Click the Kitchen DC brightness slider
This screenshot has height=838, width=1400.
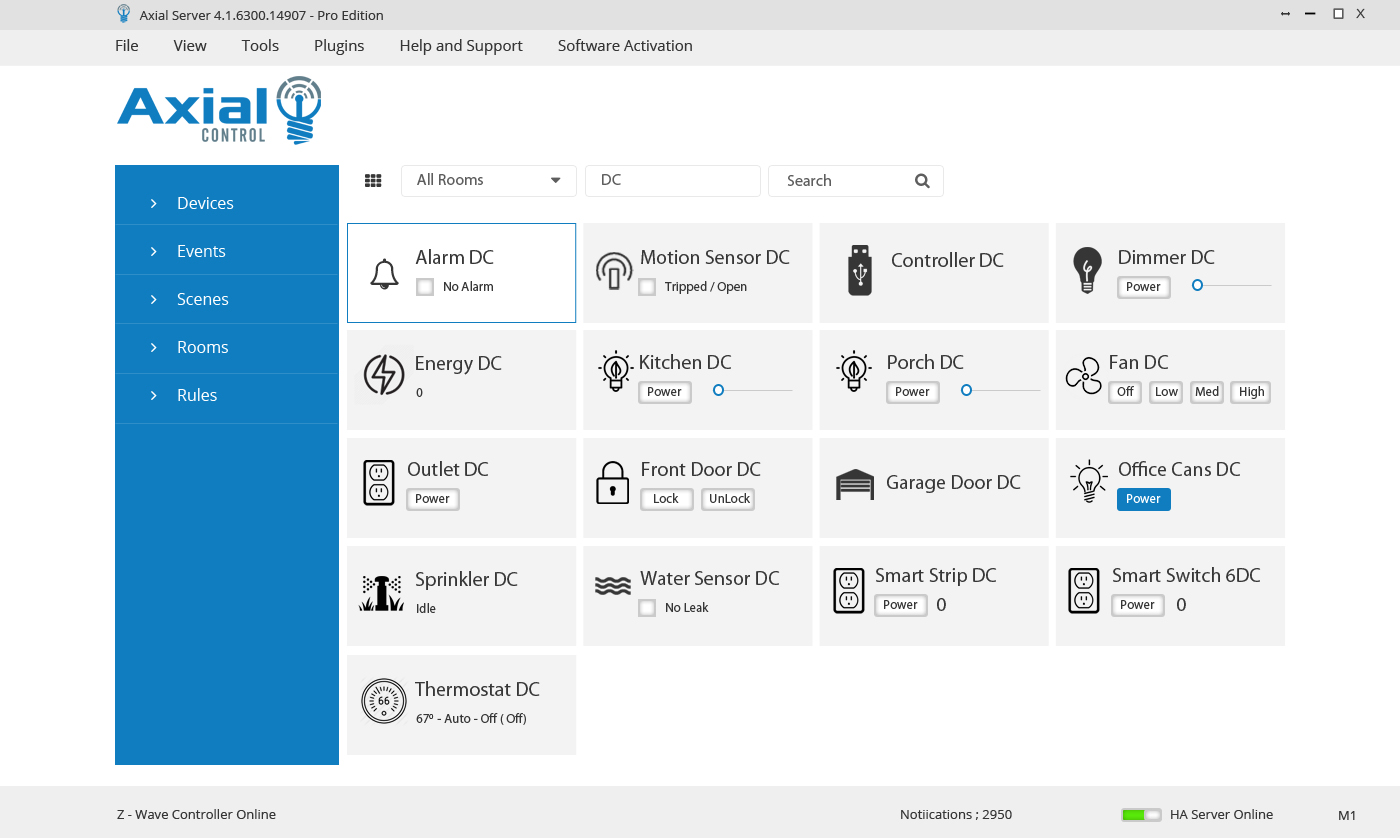tap(754, 390)
